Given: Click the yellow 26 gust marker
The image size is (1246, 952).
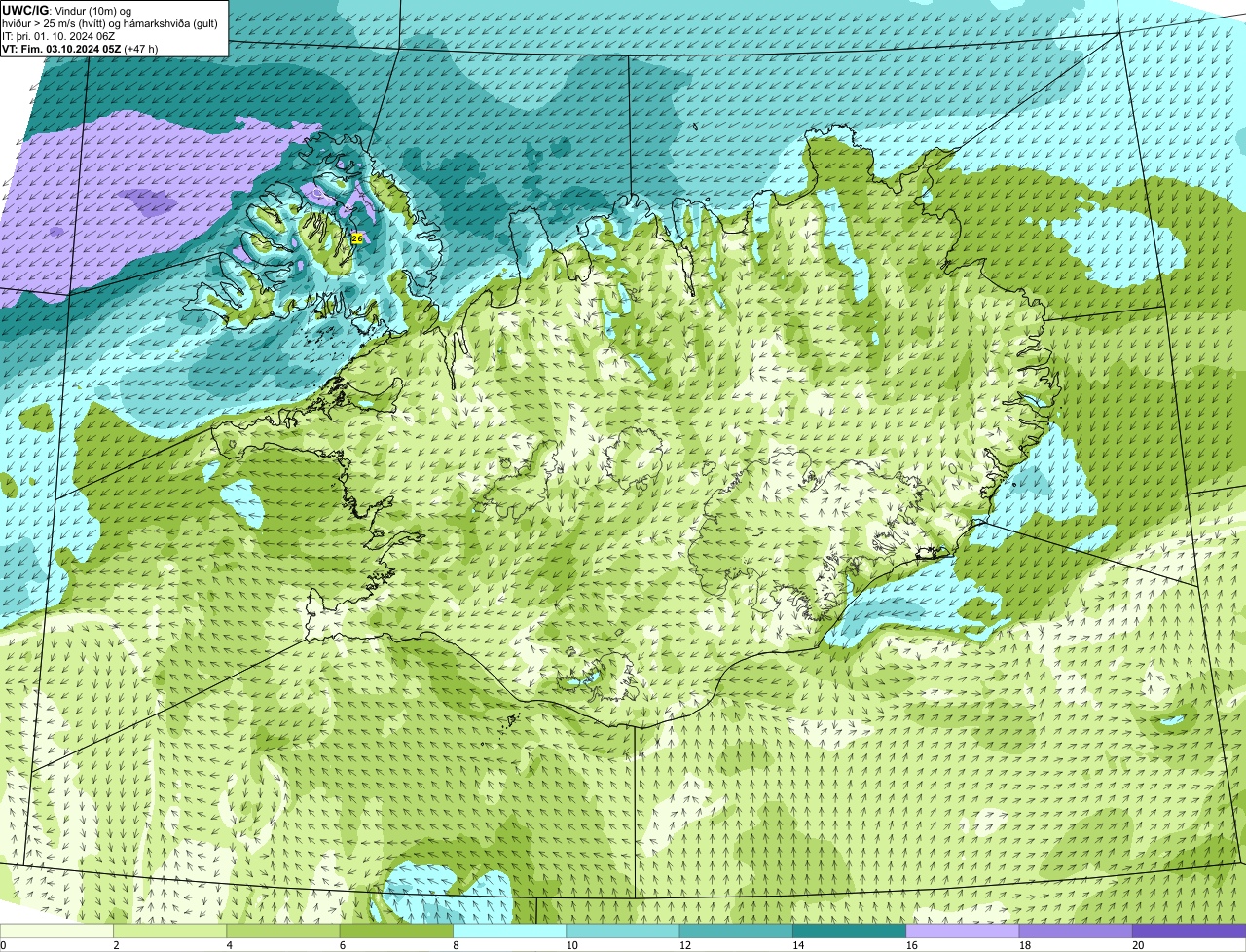Looking at the screenshot, I should 357,238.
